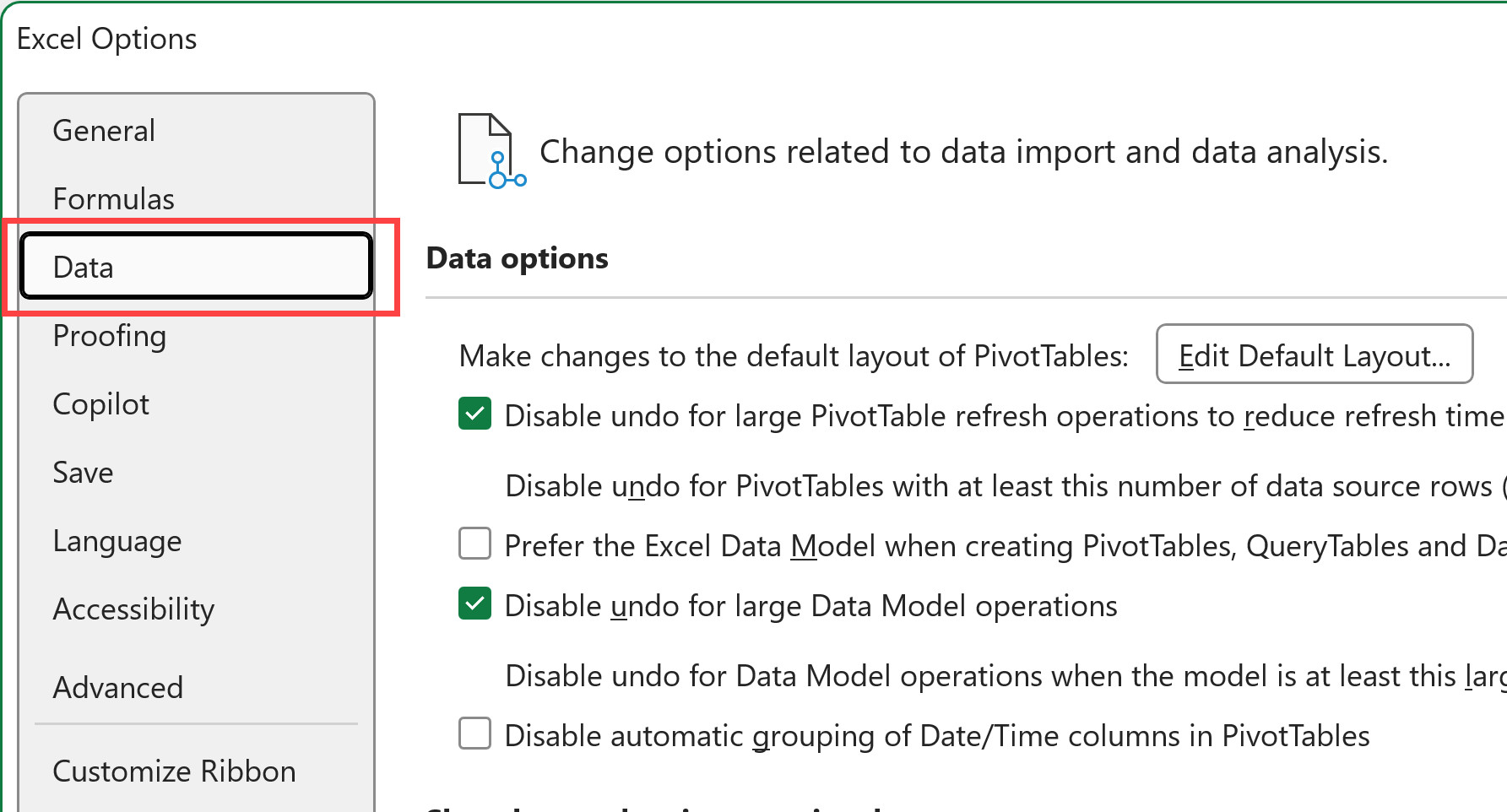Click the unchecked Data Model preference checkbox

click(x=474, y=544)
